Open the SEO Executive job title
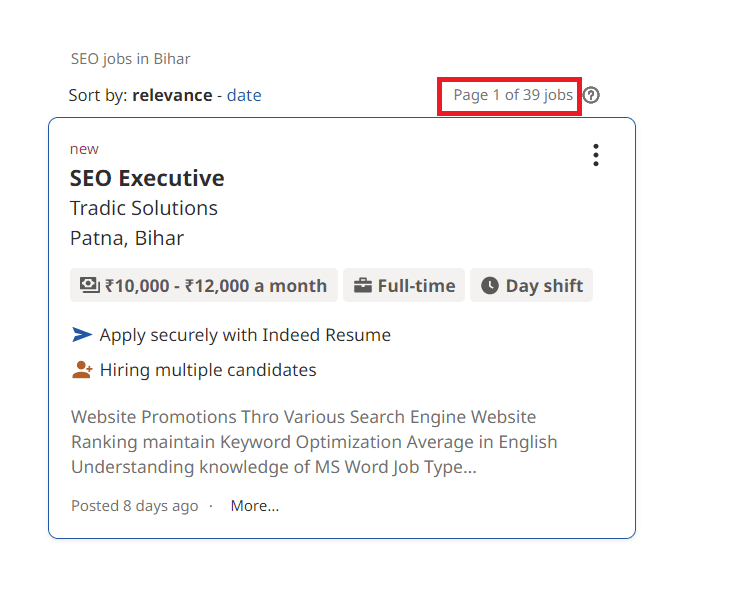Screen dimensions: 746x593 click(147, 178)
